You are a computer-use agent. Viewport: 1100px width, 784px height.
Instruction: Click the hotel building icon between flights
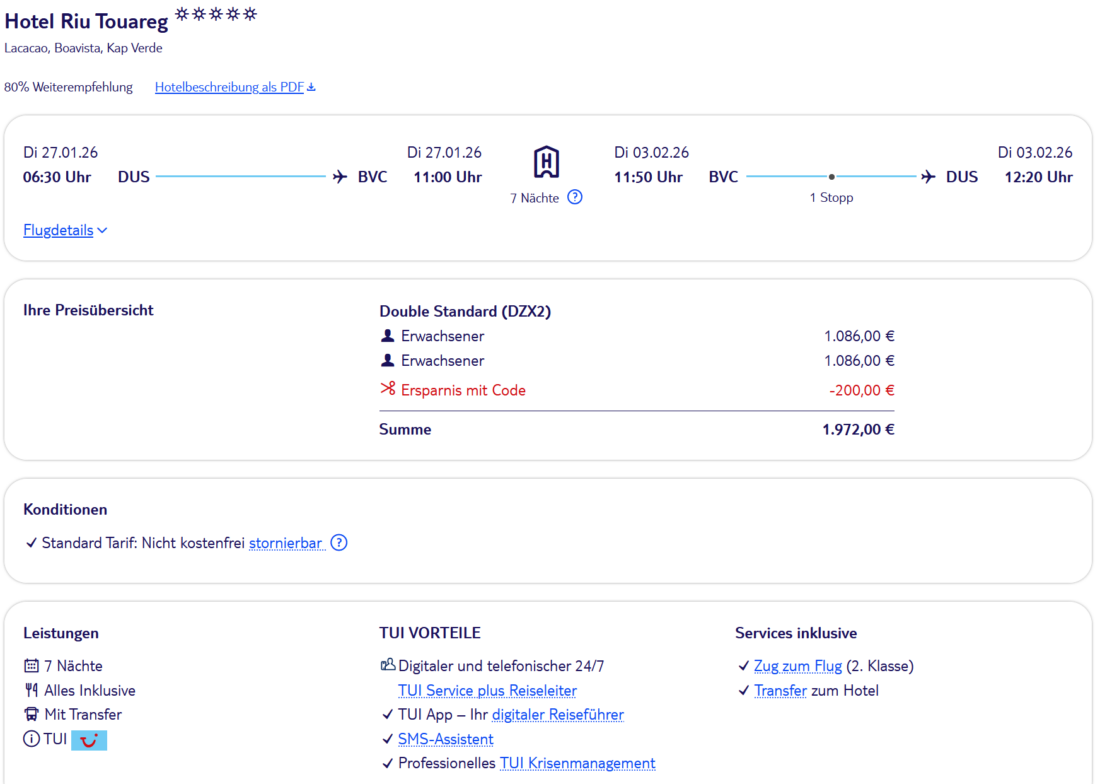(546, 162)
